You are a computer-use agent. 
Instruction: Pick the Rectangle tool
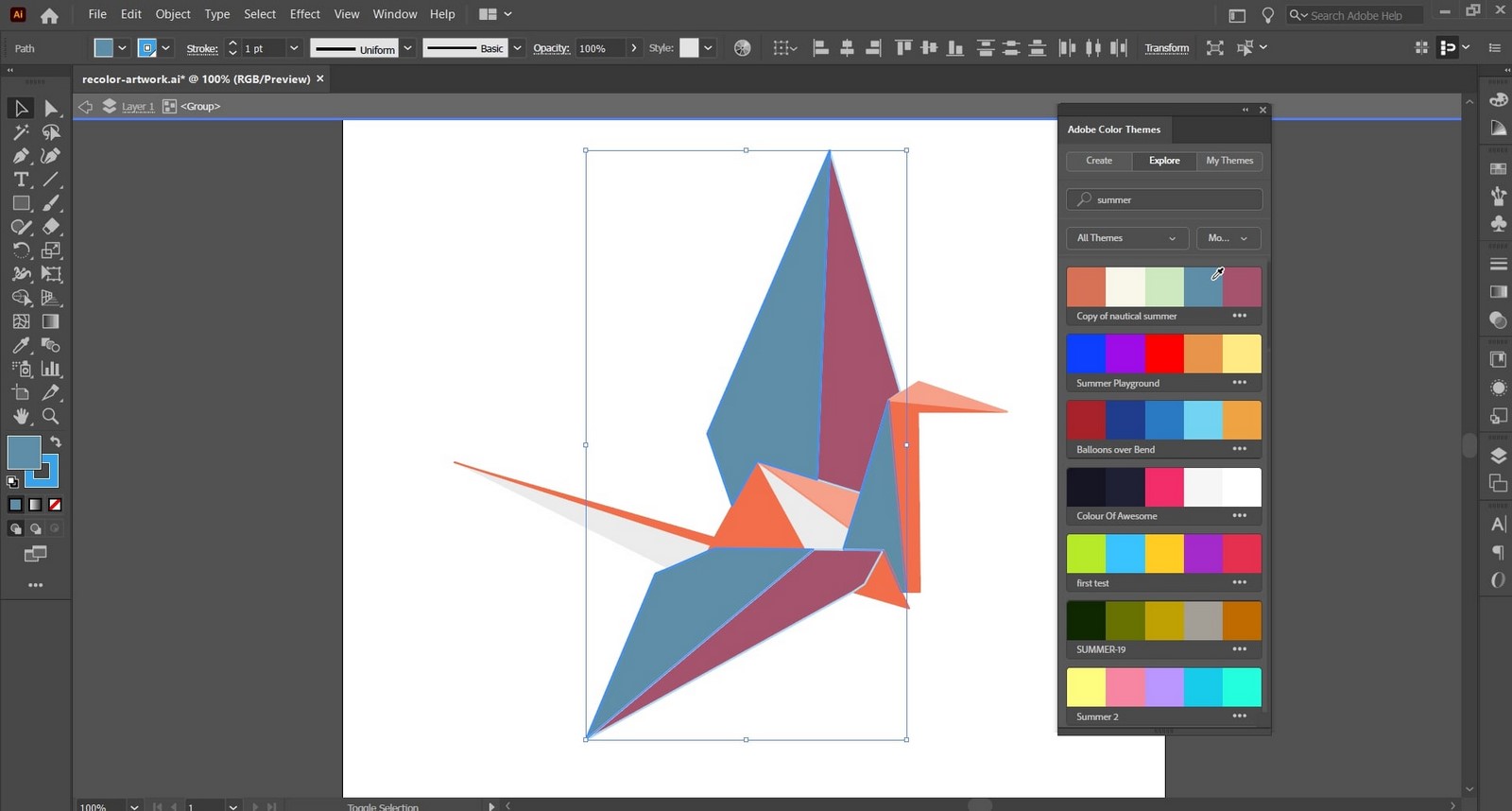[x=21, y=203]
